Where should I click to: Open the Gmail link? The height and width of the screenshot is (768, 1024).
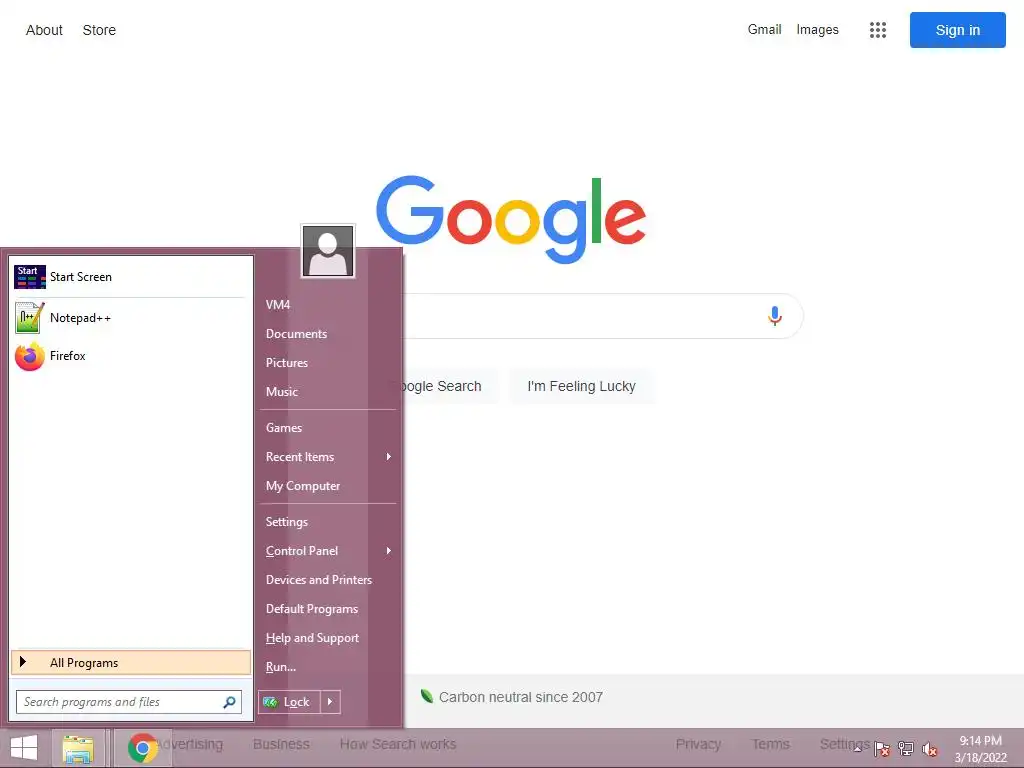pyautogui.click(x=764, y=29)
